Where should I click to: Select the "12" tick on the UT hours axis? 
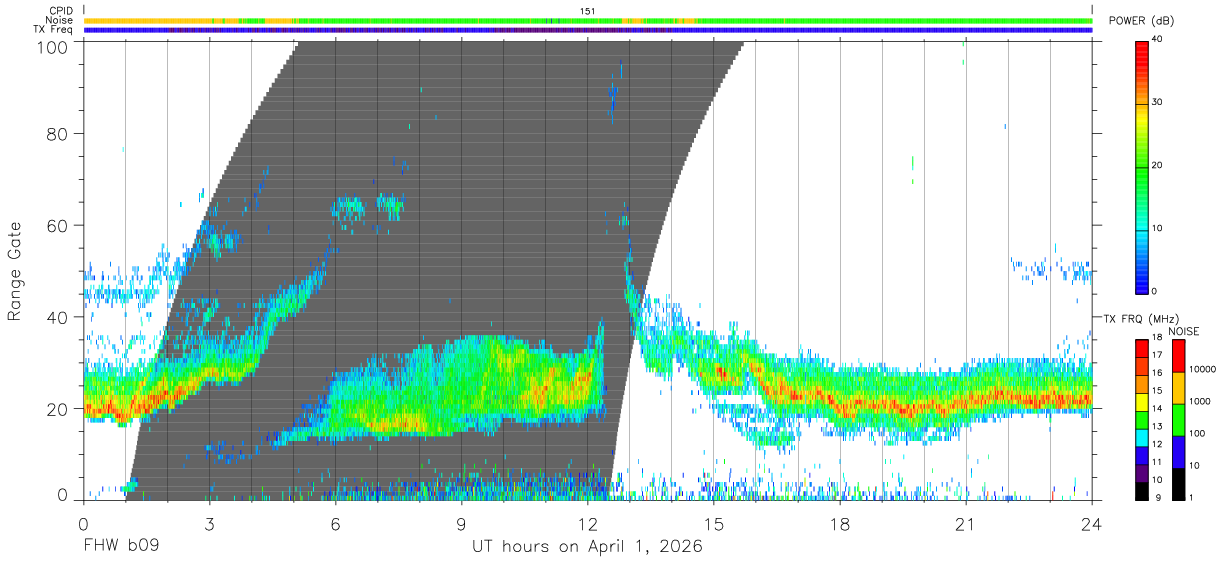pos(588,523)
